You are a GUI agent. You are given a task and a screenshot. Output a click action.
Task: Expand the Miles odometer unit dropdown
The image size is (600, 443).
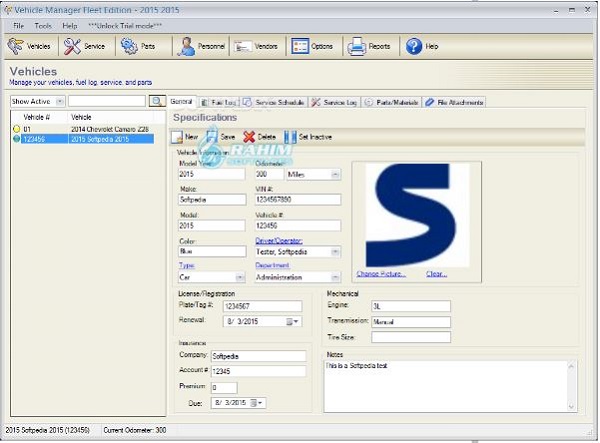point(335,174)
